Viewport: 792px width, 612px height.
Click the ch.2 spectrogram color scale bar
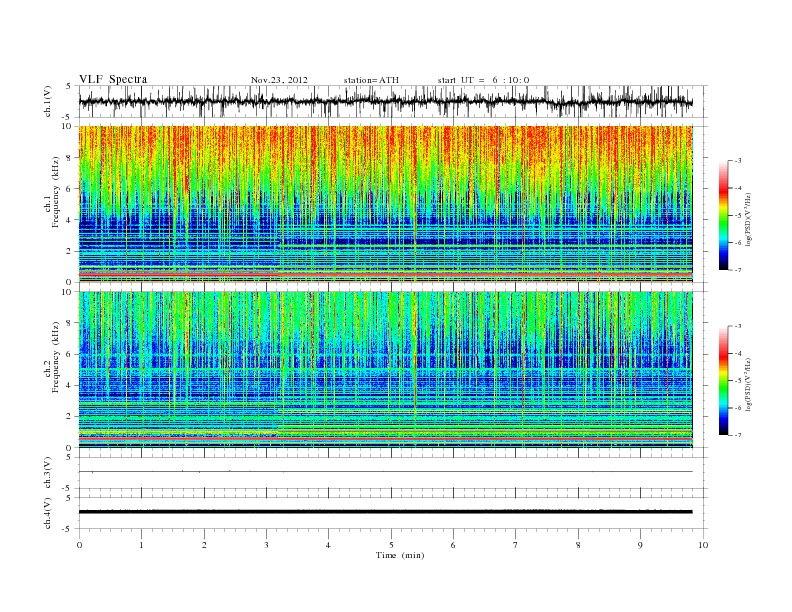coord(723,380)
